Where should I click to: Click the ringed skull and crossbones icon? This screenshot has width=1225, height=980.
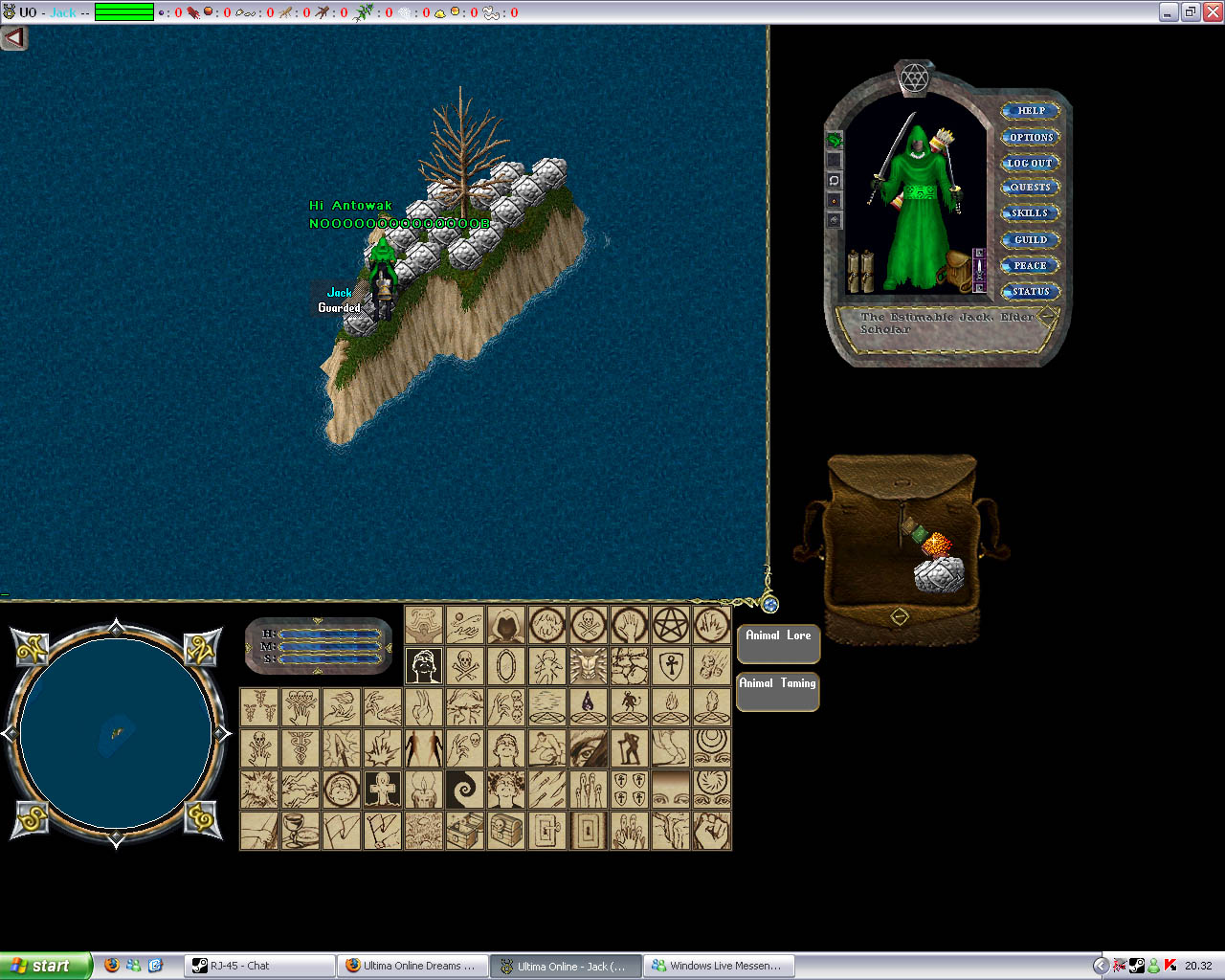tap(589, 625)
